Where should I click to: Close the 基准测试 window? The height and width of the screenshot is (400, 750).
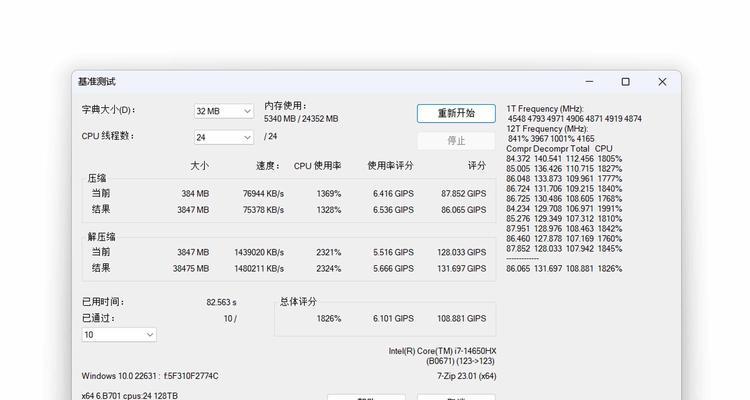click(x=662, y=82)
